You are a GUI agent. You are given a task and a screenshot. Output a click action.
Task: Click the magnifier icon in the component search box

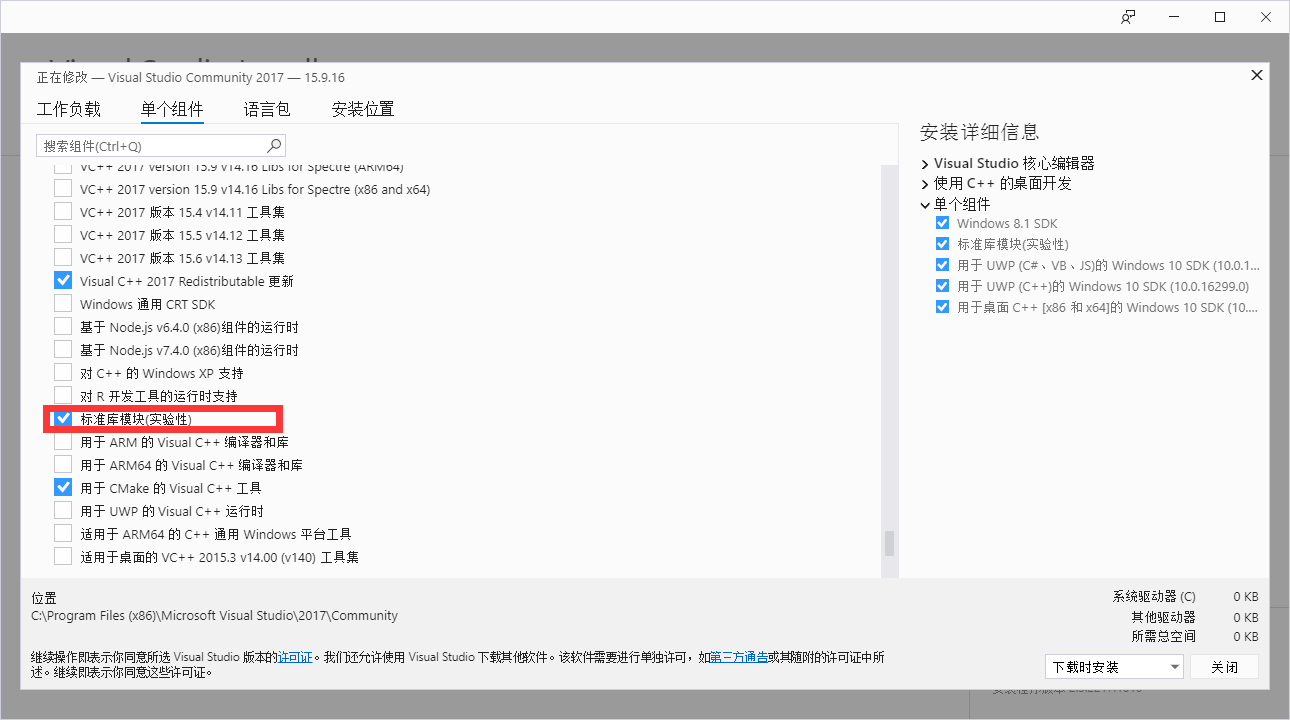[275, 145]
